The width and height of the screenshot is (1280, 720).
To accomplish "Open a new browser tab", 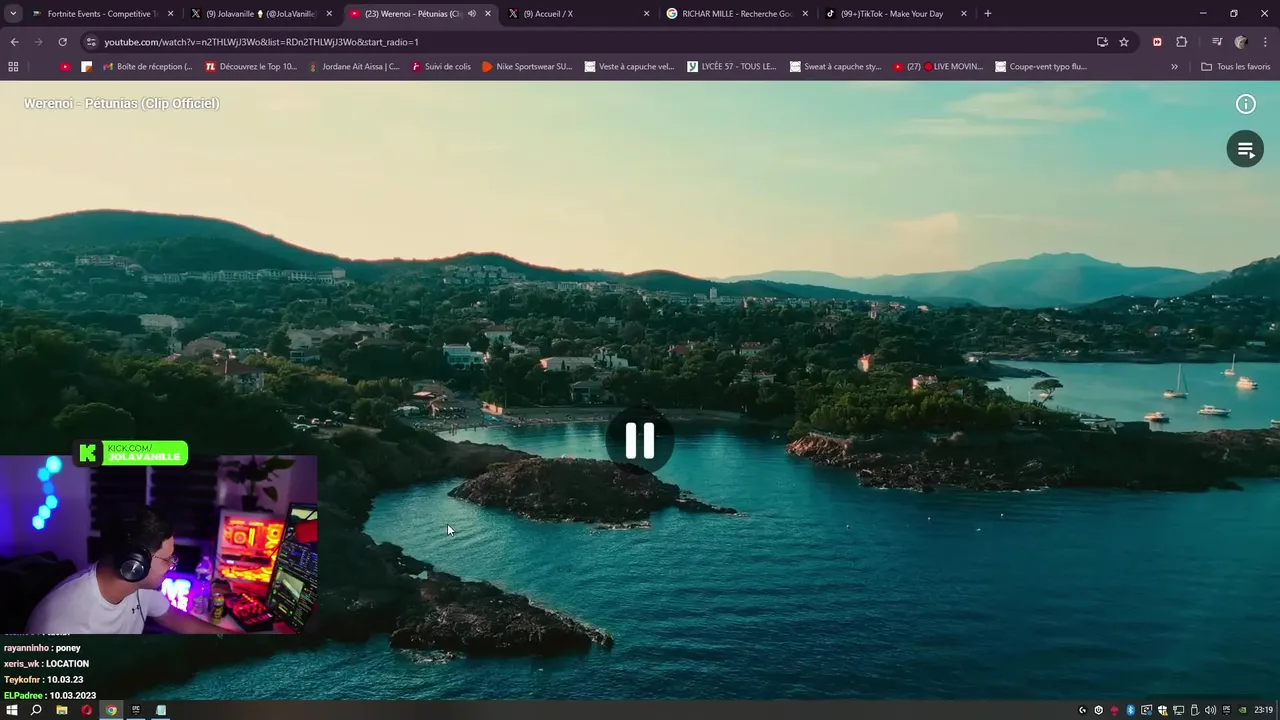I will click(988, 14).
